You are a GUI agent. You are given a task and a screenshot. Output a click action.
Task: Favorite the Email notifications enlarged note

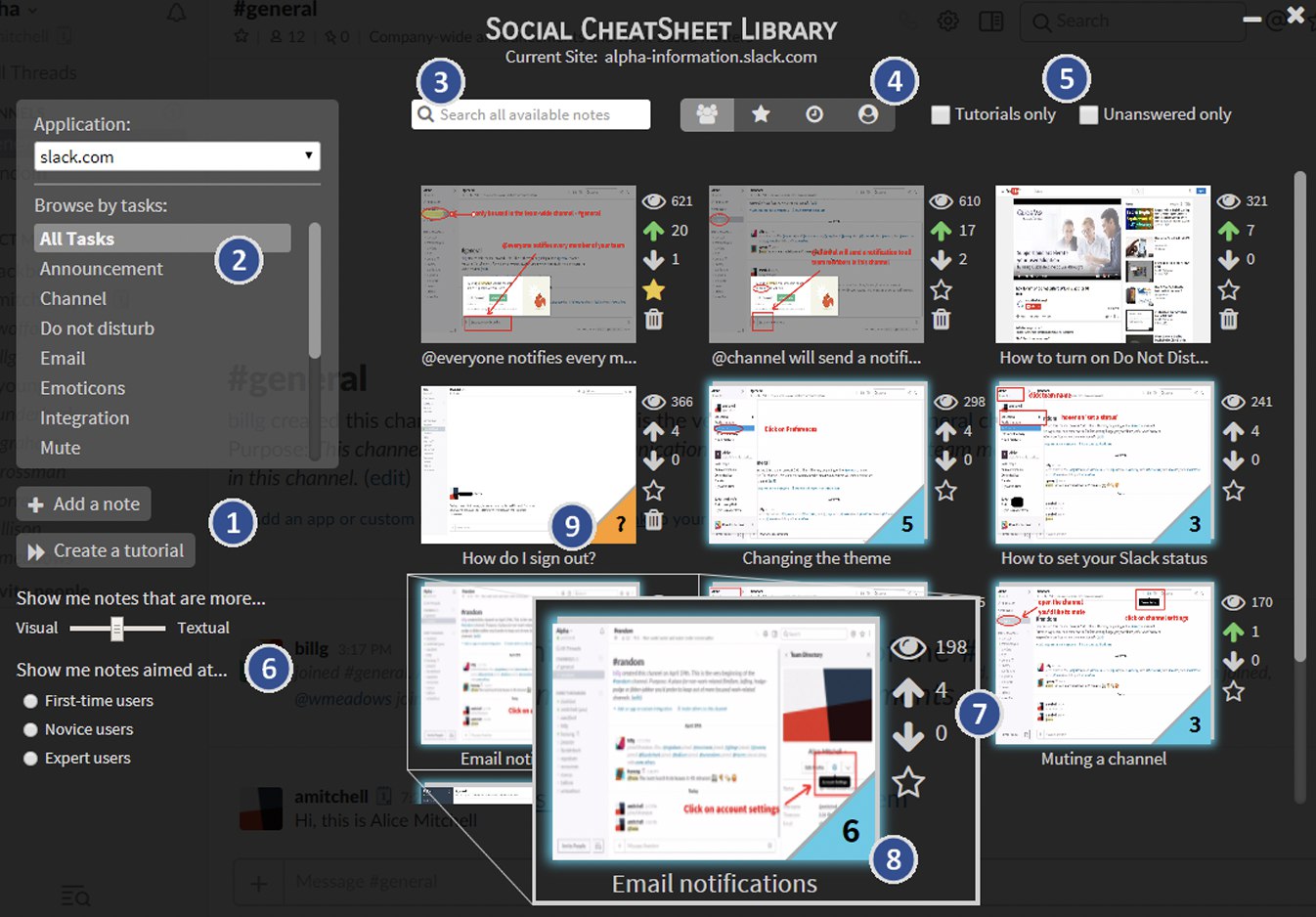tap(908, 782)
